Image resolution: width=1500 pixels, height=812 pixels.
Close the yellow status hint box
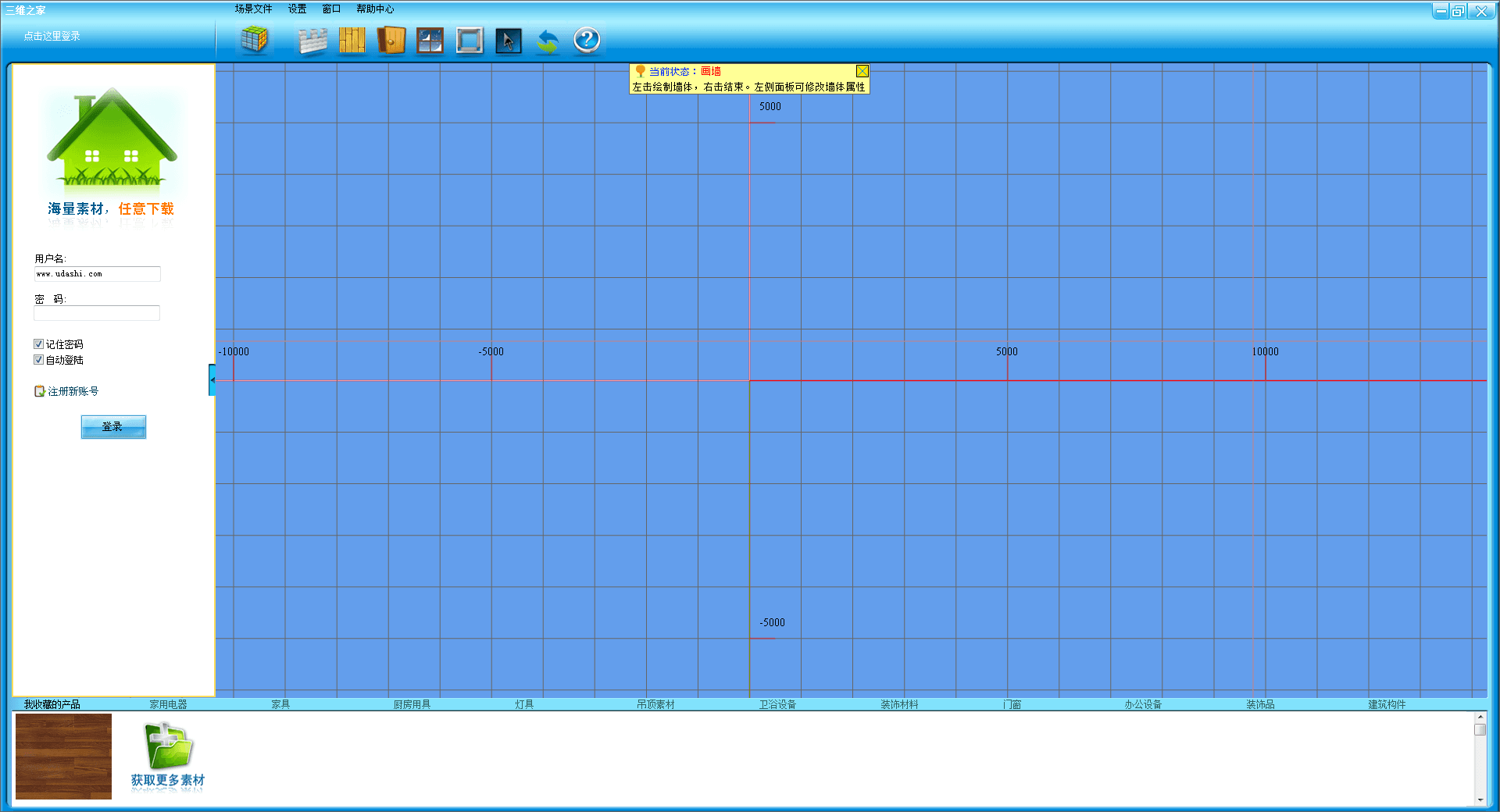pos(862,71)
